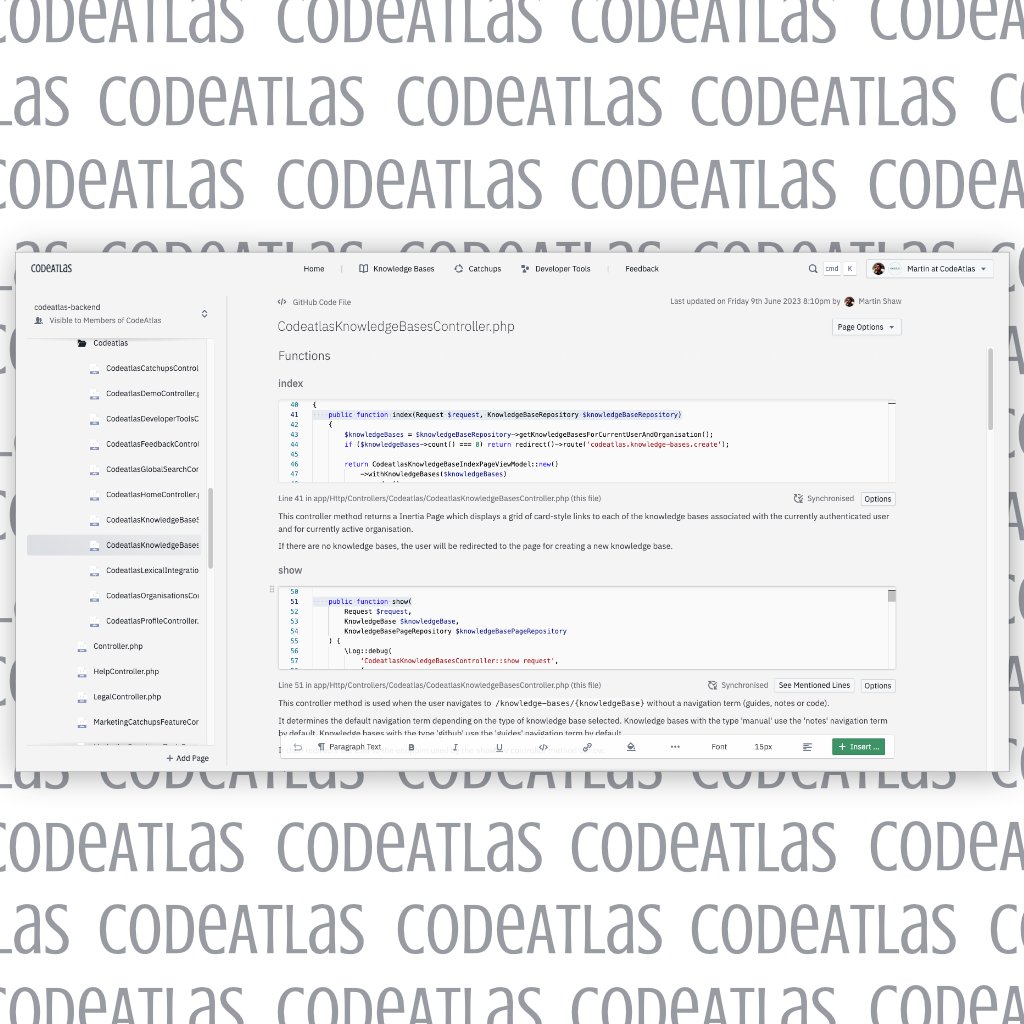Viewport: 1024px width, 1024px height.
Task: Click the show code block scrollbar thumb
Action: pyautogui.click(x=891, y=596)
